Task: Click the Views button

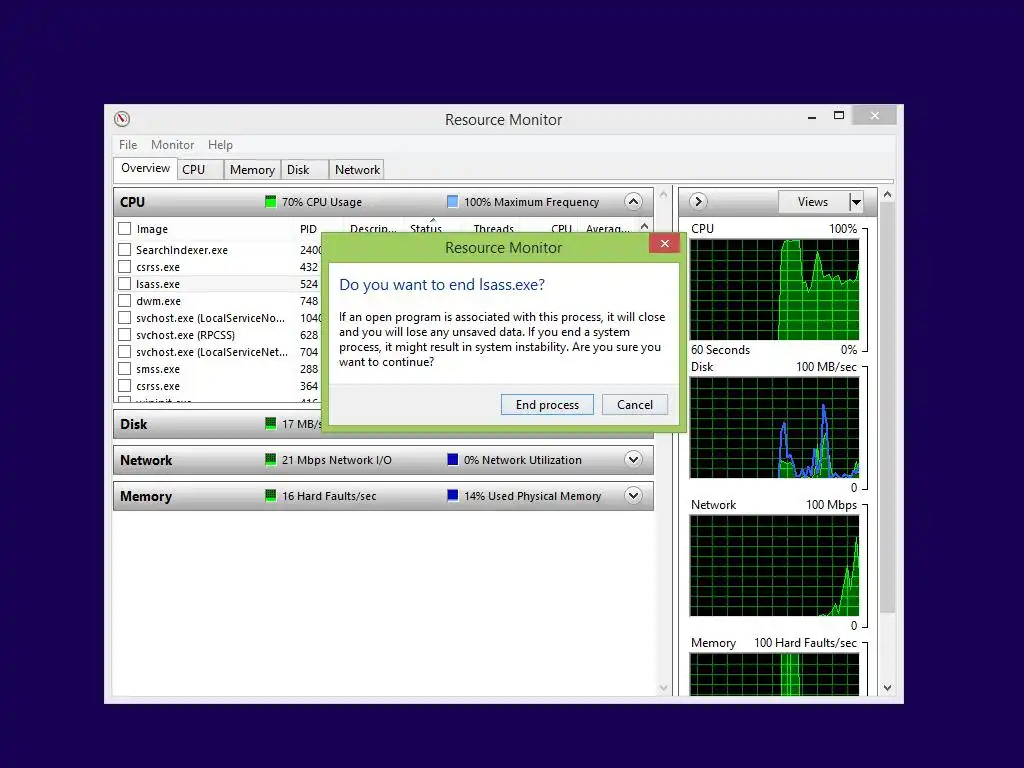Action: [813, 202]
